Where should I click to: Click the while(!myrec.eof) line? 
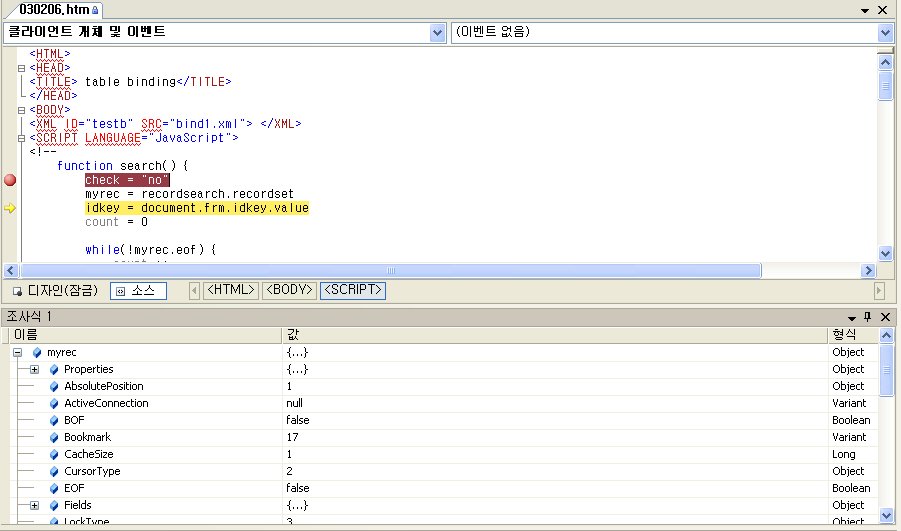pyautogui.click(x=151, y=250)
